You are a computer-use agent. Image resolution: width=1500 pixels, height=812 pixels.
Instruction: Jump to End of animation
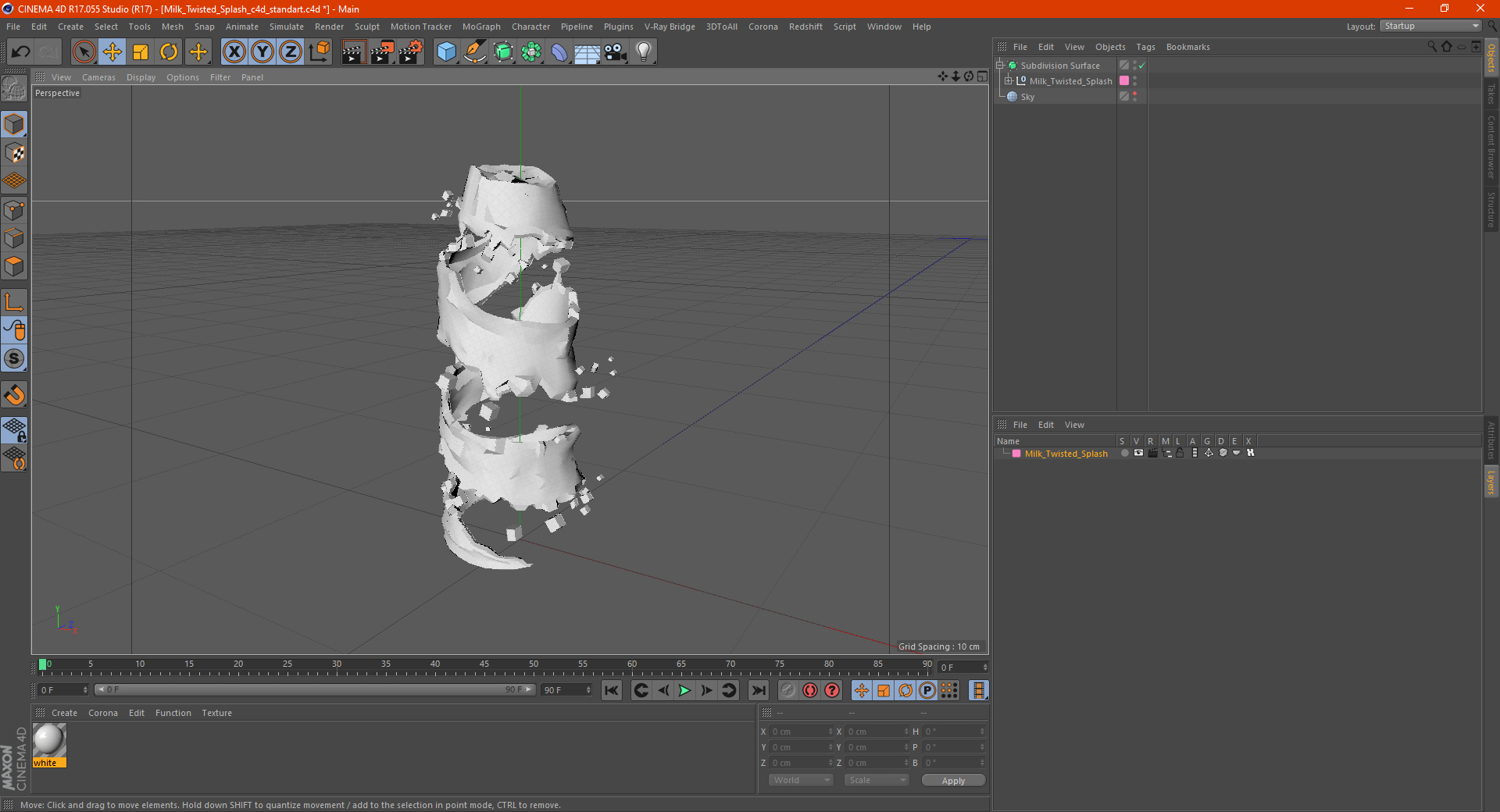pyautogui.click(x=758, y=690)
